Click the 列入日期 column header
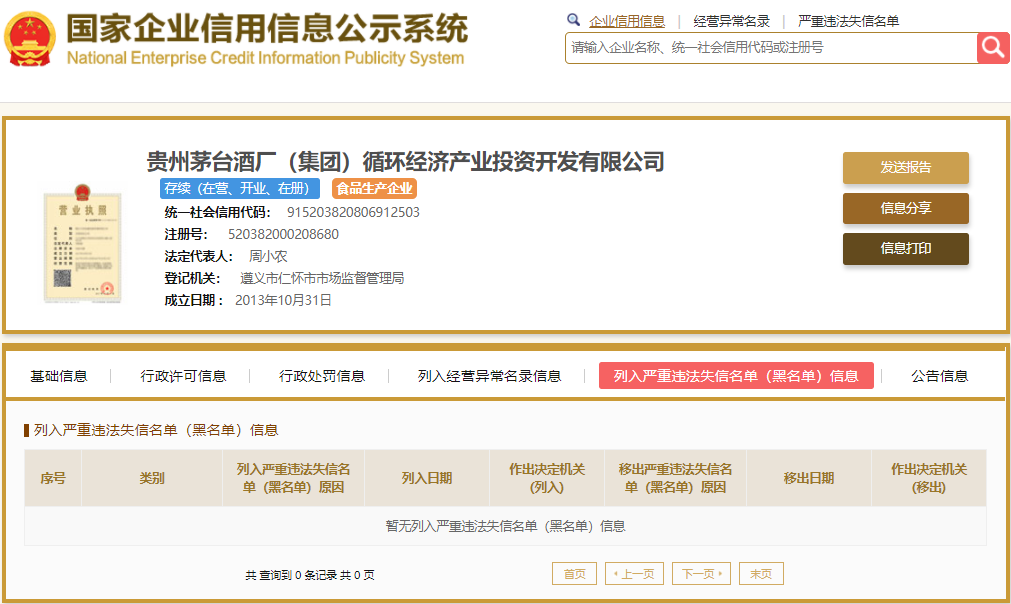 pos(427,478)
